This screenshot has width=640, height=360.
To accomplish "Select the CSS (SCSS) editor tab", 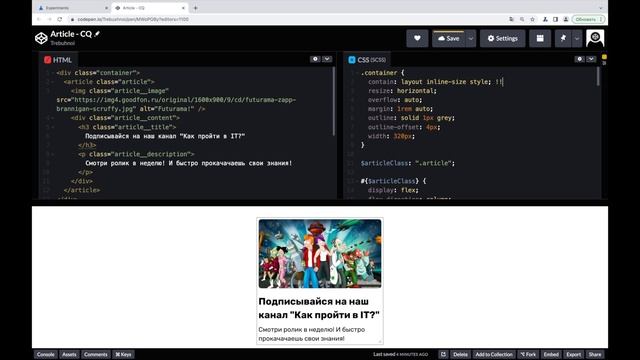I will coord(367,60).
